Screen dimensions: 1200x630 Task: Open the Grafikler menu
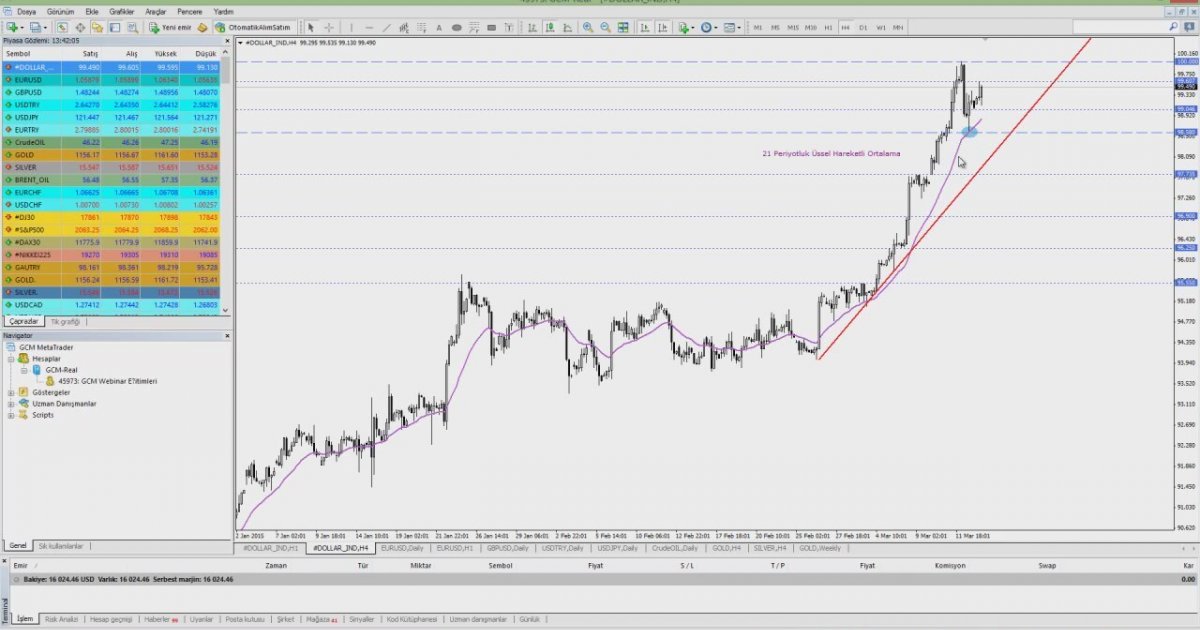tap(122, 11)
